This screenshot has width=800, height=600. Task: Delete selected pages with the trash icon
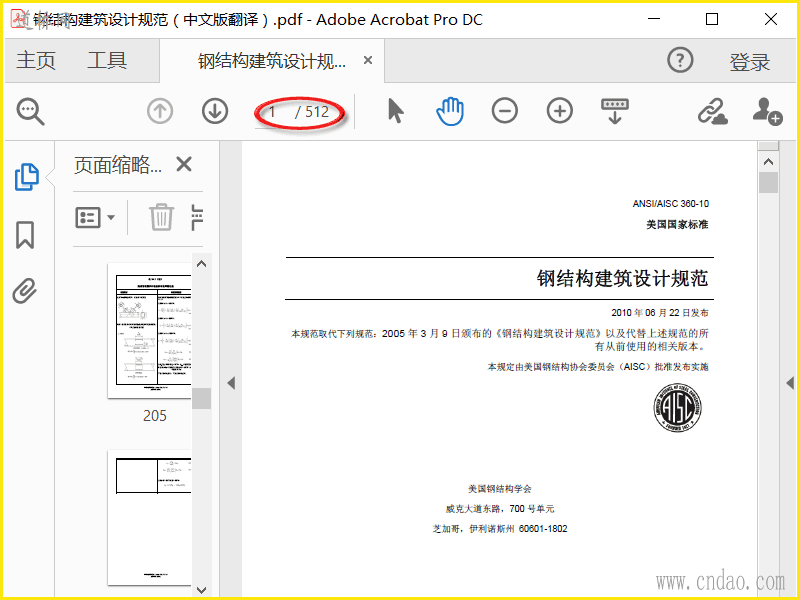(161, 217)
